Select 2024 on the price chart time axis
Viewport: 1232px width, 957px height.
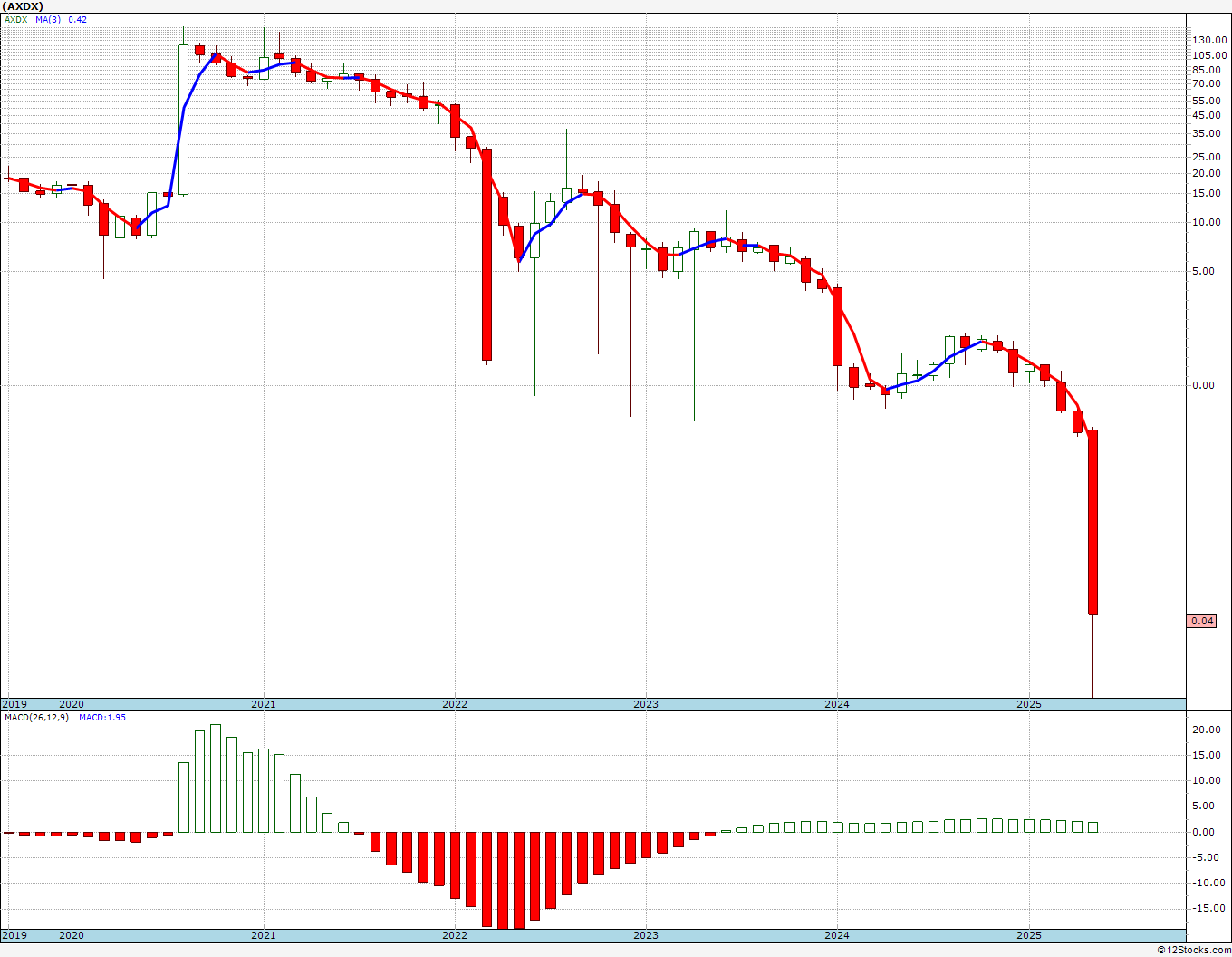click(x=836, y=704)
